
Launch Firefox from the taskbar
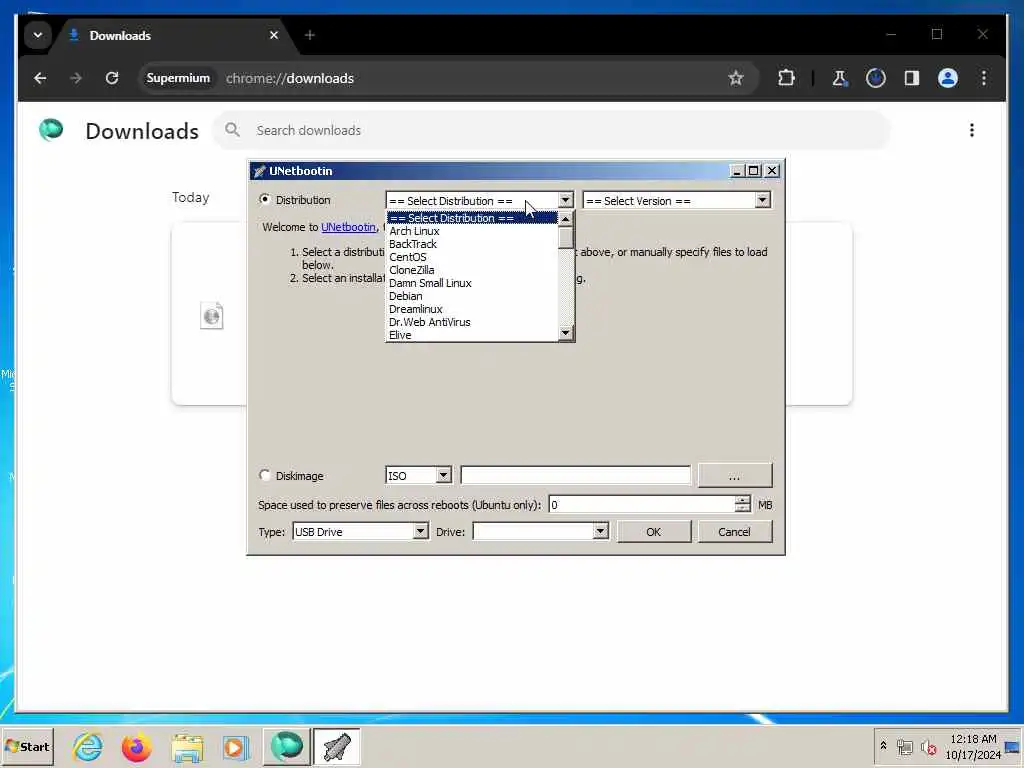pos(136,746)
